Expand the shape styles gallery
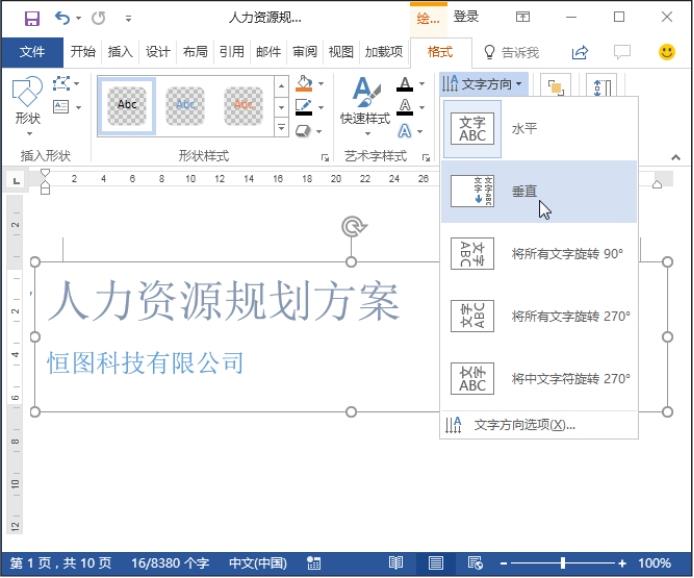This screenshot has height=578, width=694. [x=282, y=128]
